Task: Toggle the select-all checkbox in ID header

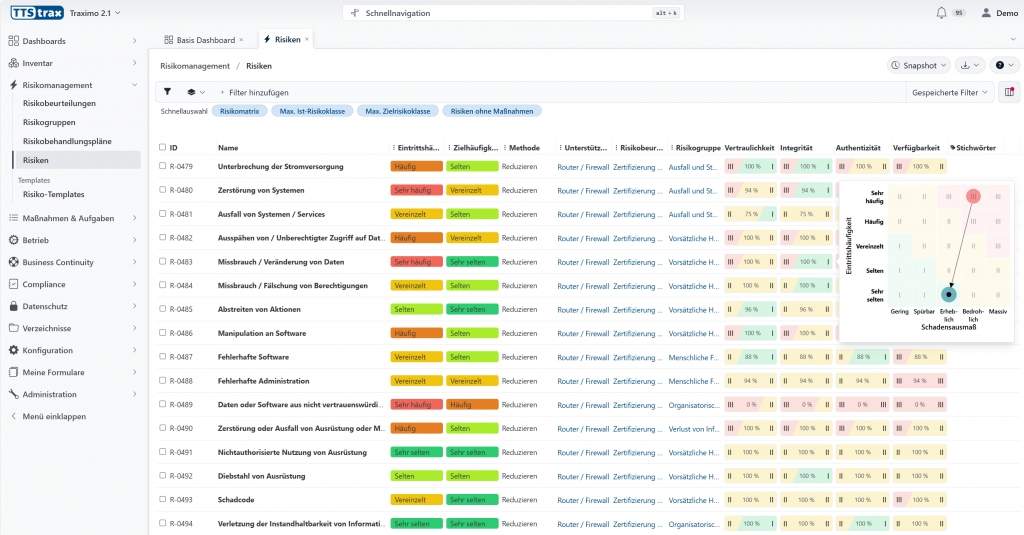Action: [163, 147]
